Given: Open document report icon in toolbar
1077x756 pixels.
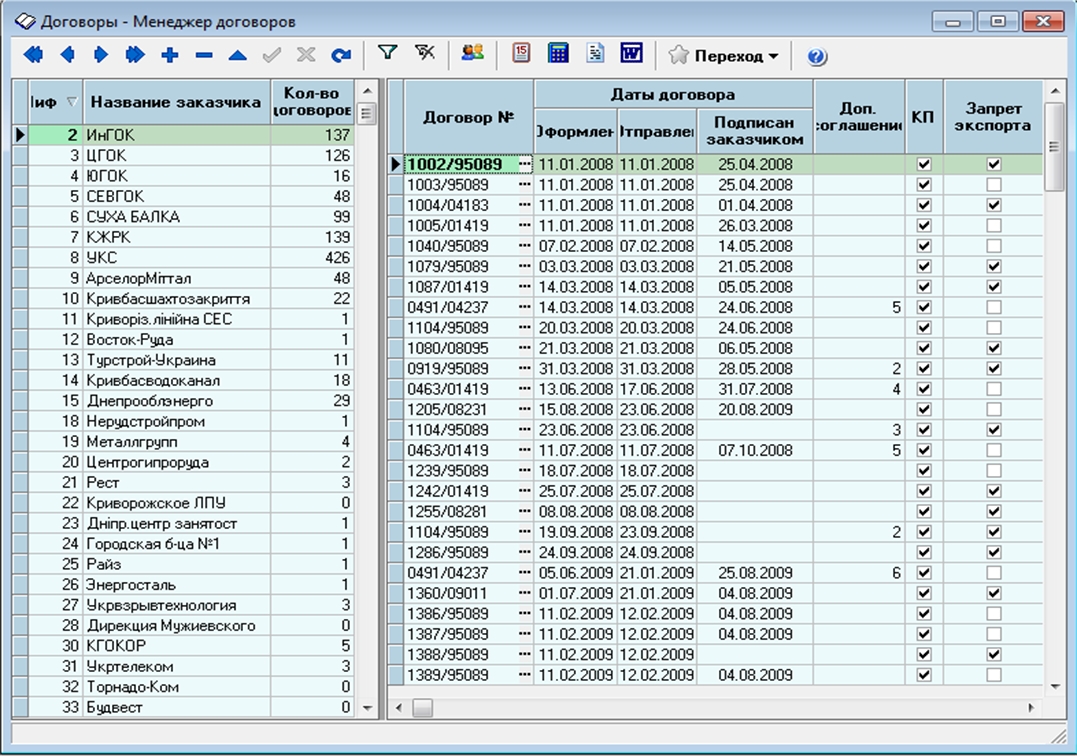Looking at the screenshot, I should coord(595,53).
